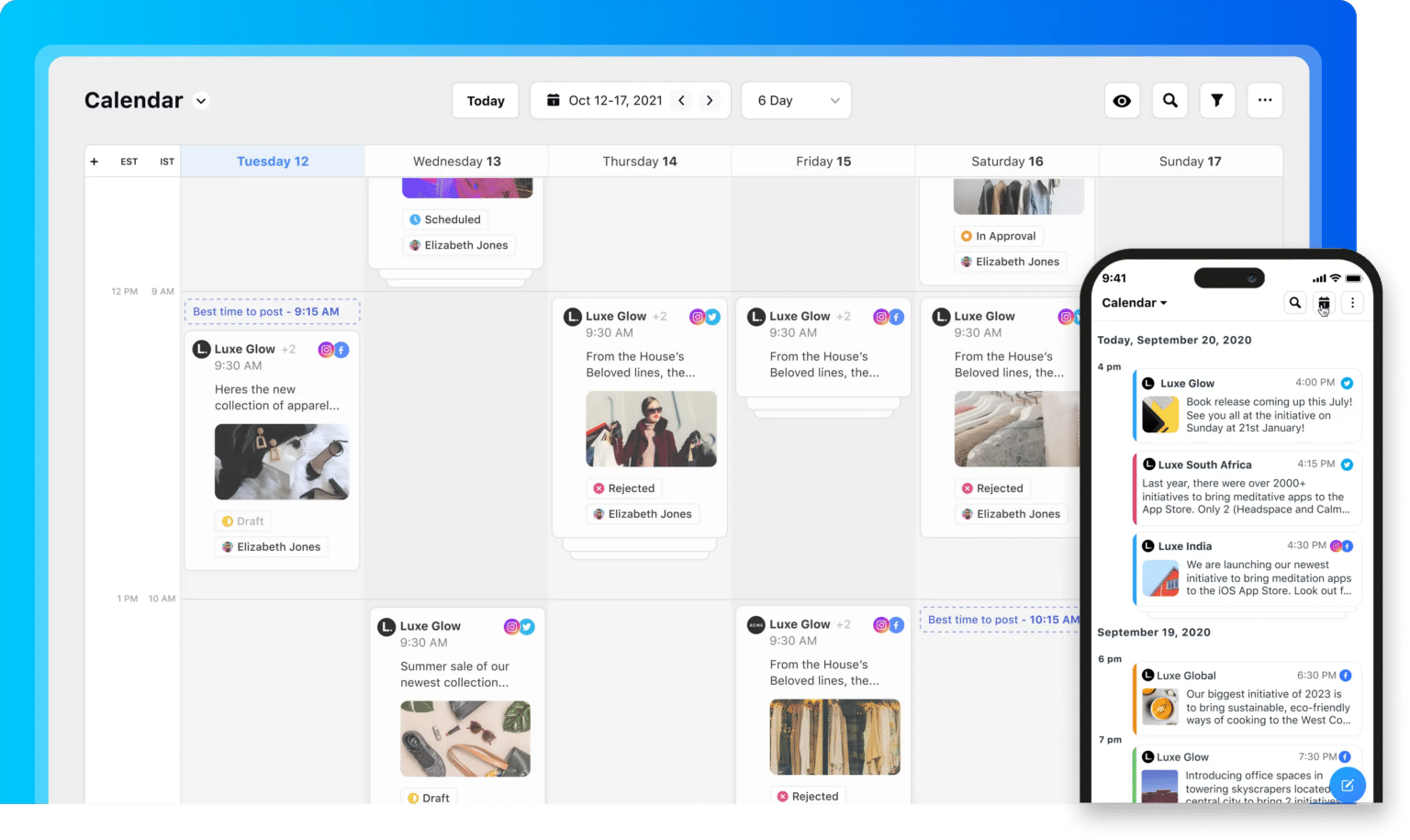1410x840 pixels.
Task: Expand Calendar dropdown in phone app
Action: coord(1135,303)
